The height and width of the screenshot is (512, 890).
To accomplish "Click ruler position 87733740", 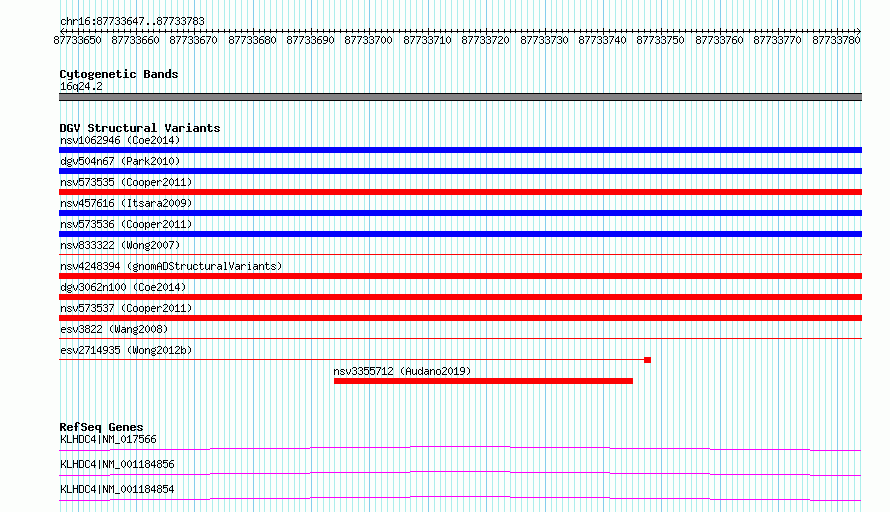I will [602, 40].
